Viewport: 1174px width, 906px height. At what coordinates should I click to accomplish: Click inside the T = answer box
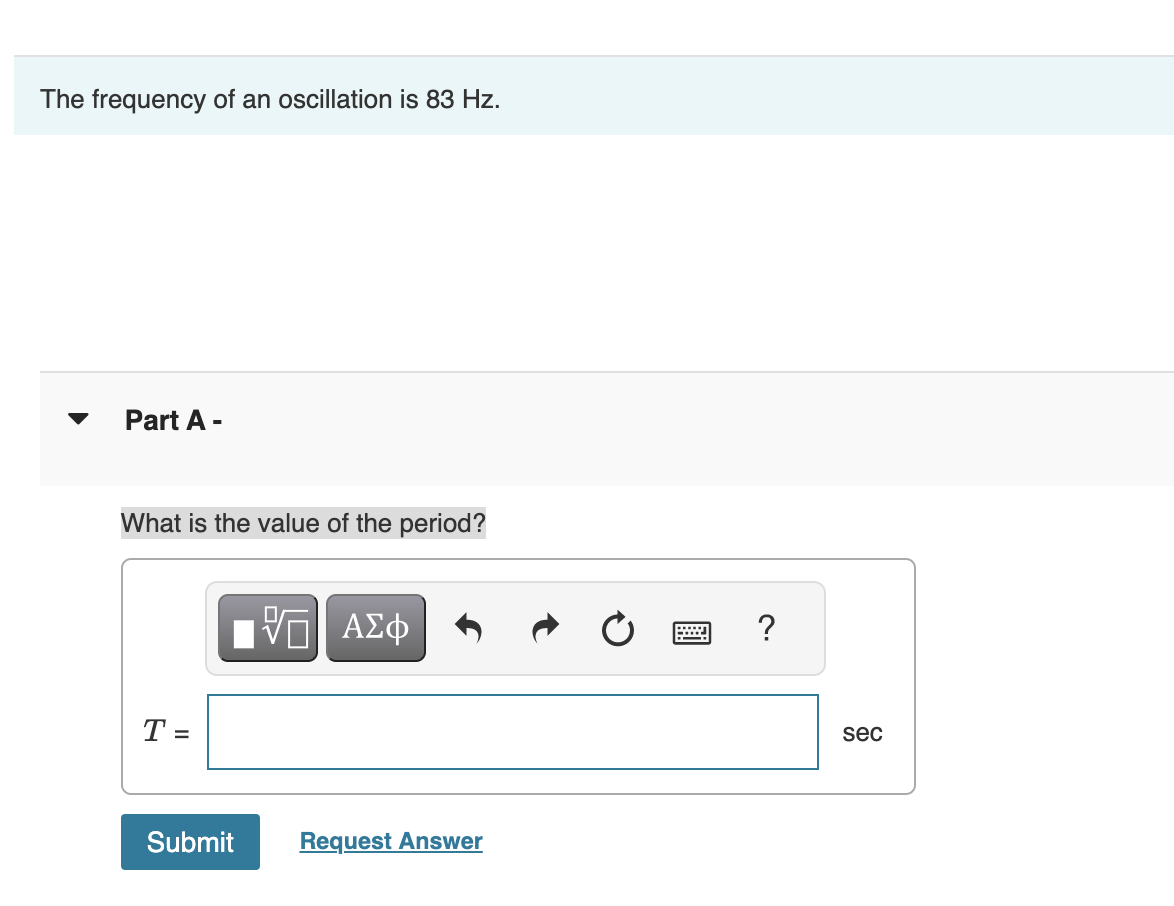pyautogui.click(x=511, y=731)
